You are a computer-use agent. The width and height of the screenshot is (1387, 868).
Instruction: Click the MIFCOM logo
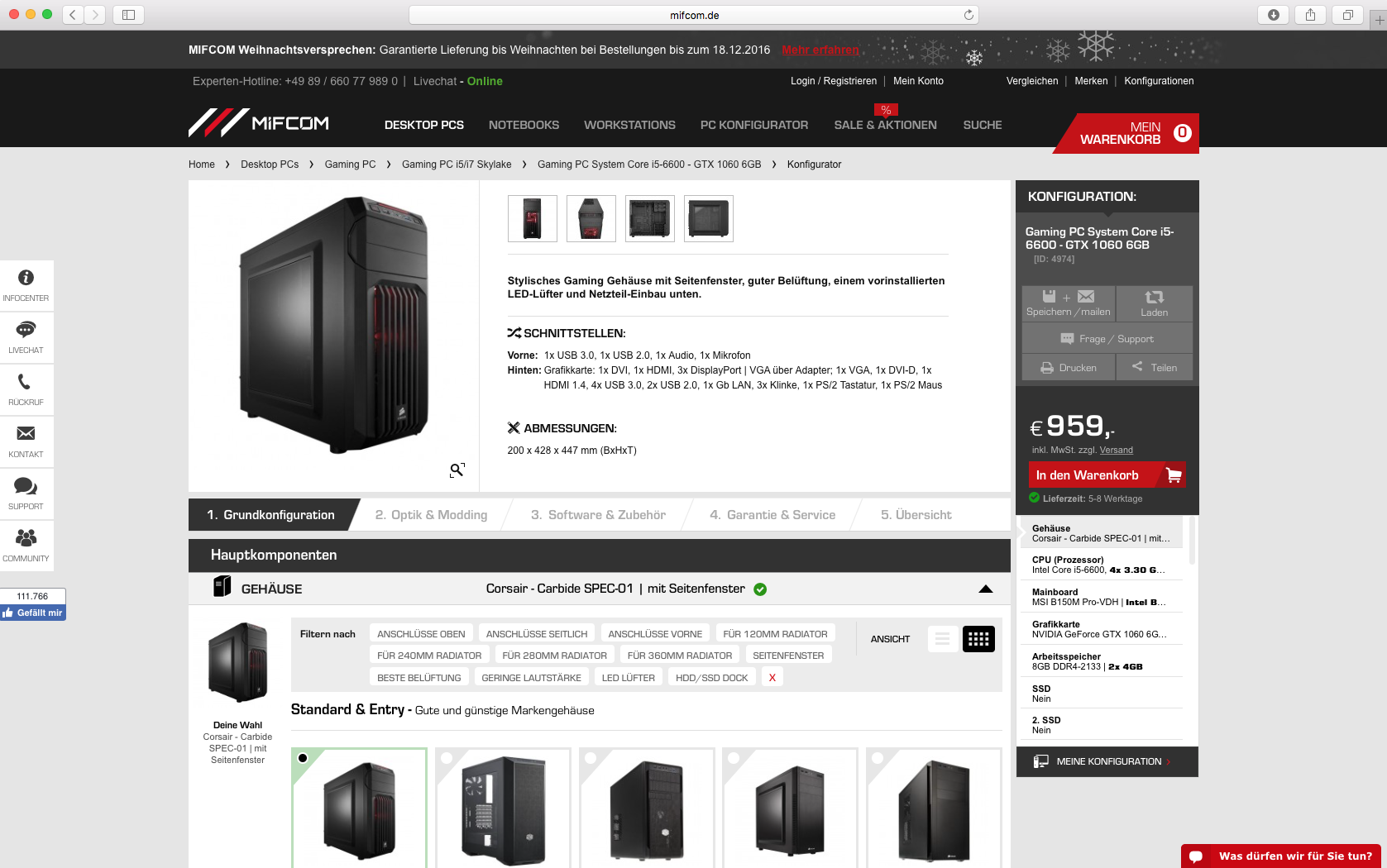pyautogui.click(x=259, y=123)
